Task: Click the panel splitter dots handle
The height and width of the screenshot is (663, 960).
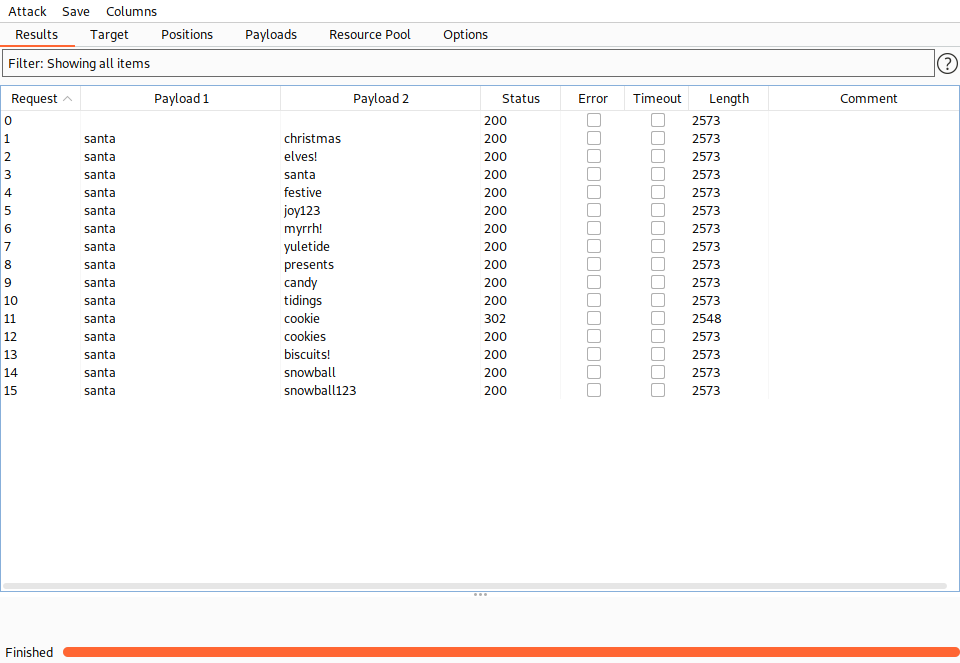Action: point(480,594)
